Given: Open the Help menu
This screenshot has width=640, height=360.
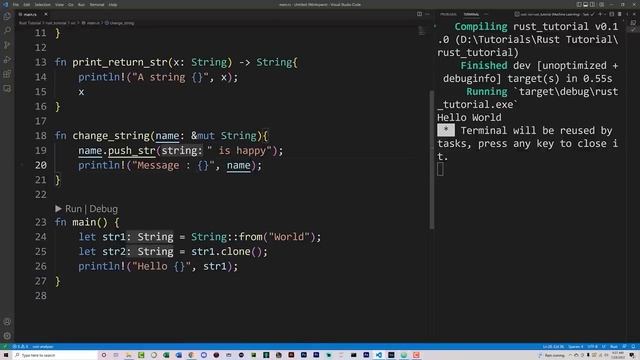Looking at the screenshot, I should [x=113, y=4].
